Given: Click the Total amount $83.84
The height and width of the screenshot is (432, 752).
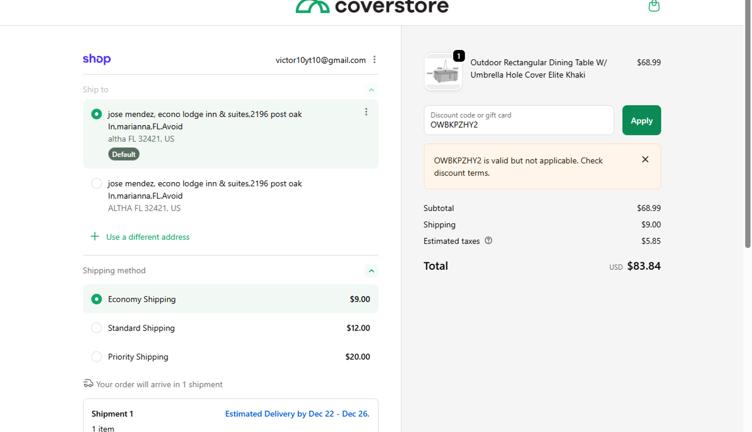Looking at the screenshot, I should point(644,266).
